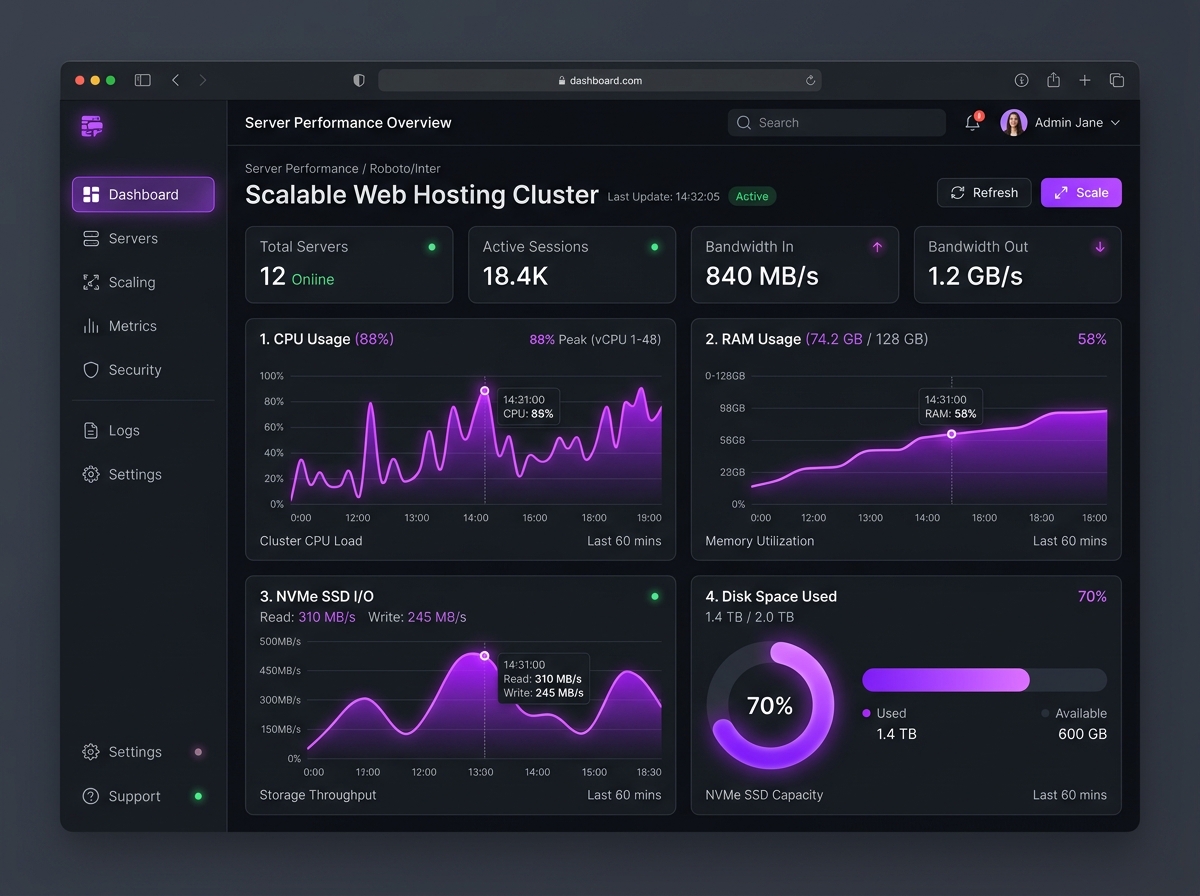Click the magnifier icon in Search

point(744,123)
